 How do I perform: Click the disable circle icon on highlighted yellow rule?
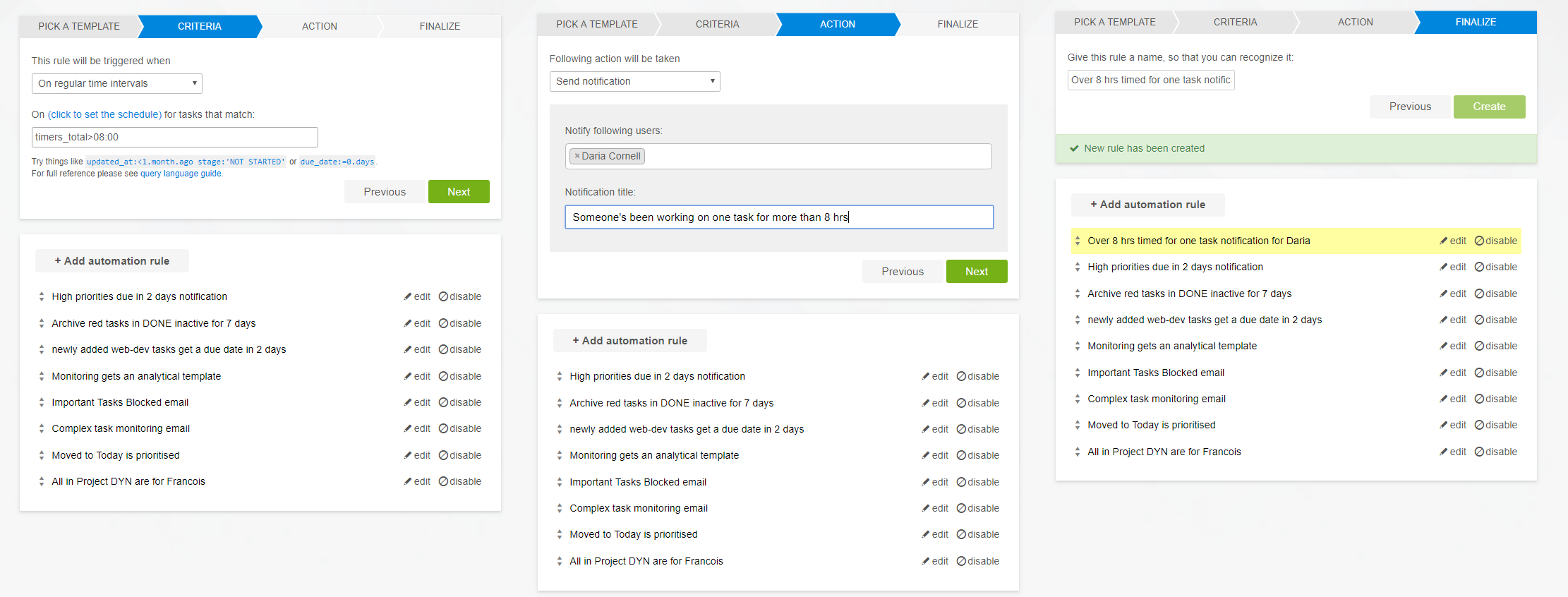1479,241
